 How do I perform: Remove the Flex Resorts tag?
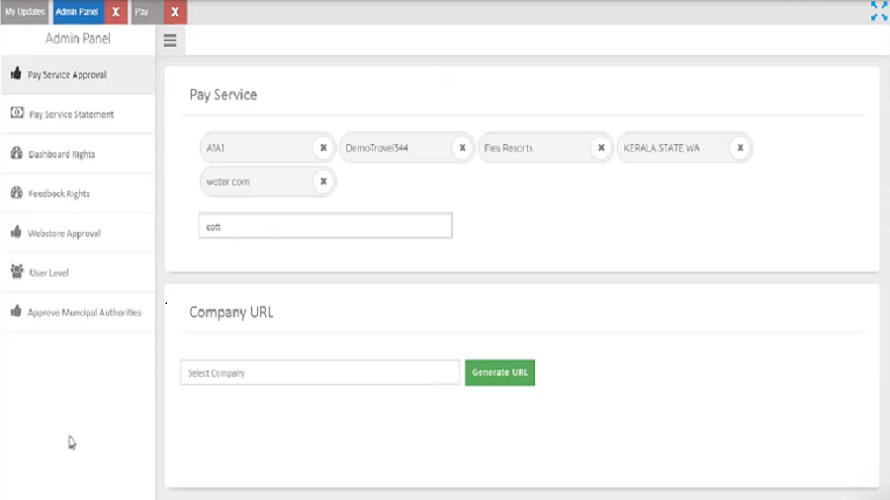[x=601, y=148]
